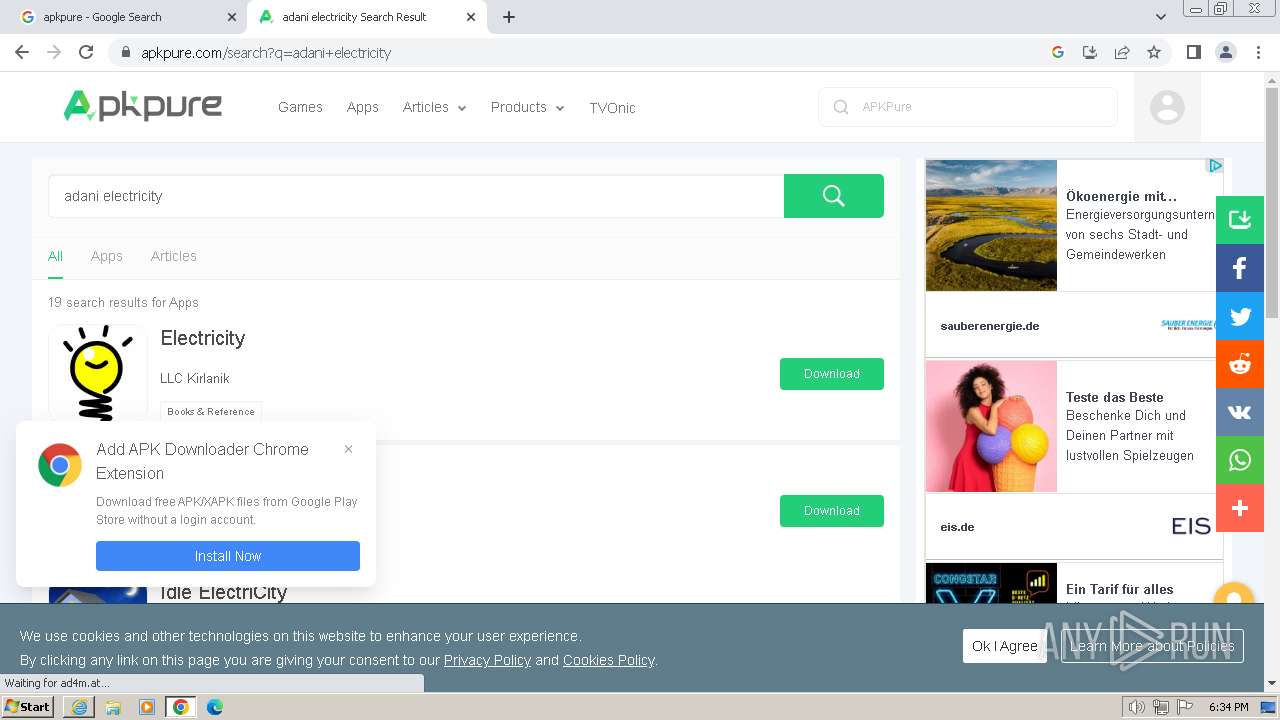This screenshot has height=720, width=1280.
Task: Click the sauberenergie.de ad link
Action: (990, 326)
